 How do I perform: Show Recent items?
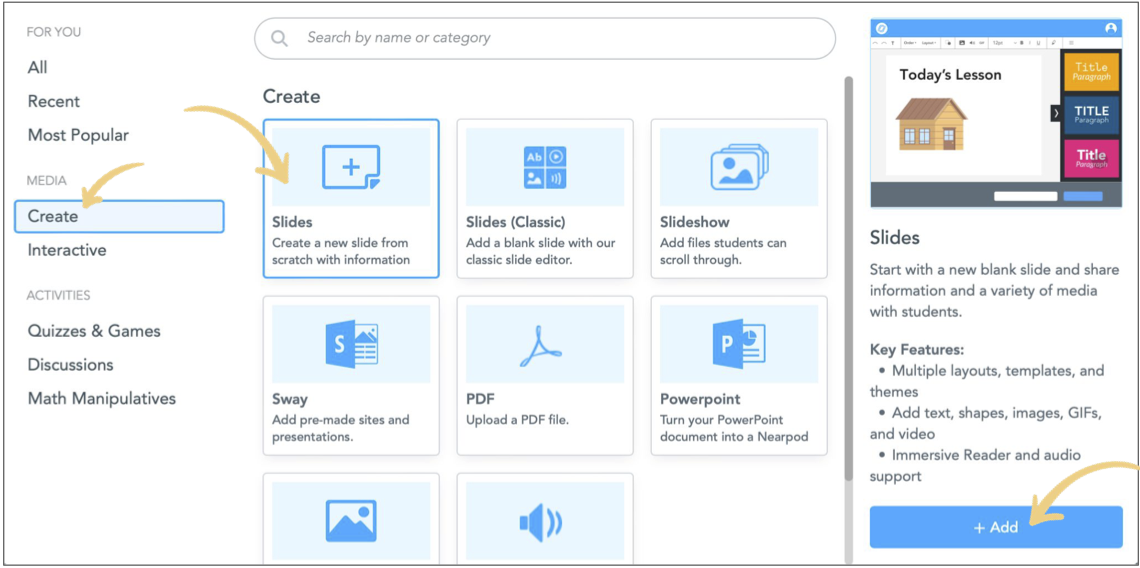54,101
